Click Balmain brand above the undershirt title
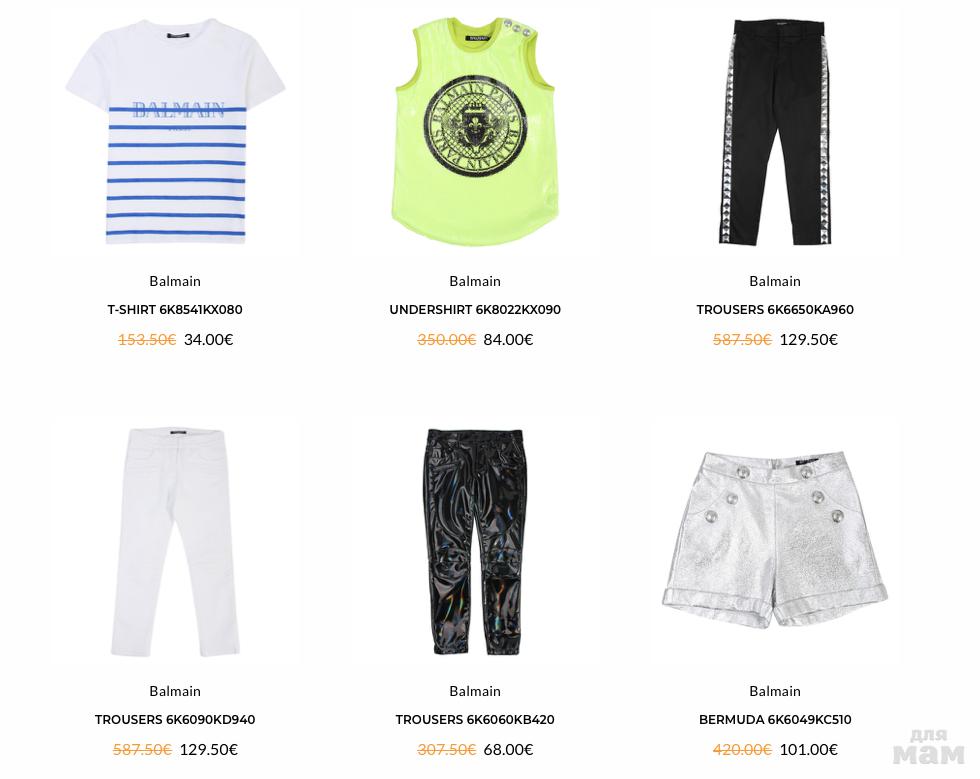Screen dimensions: 980x779 pos(475,281)
